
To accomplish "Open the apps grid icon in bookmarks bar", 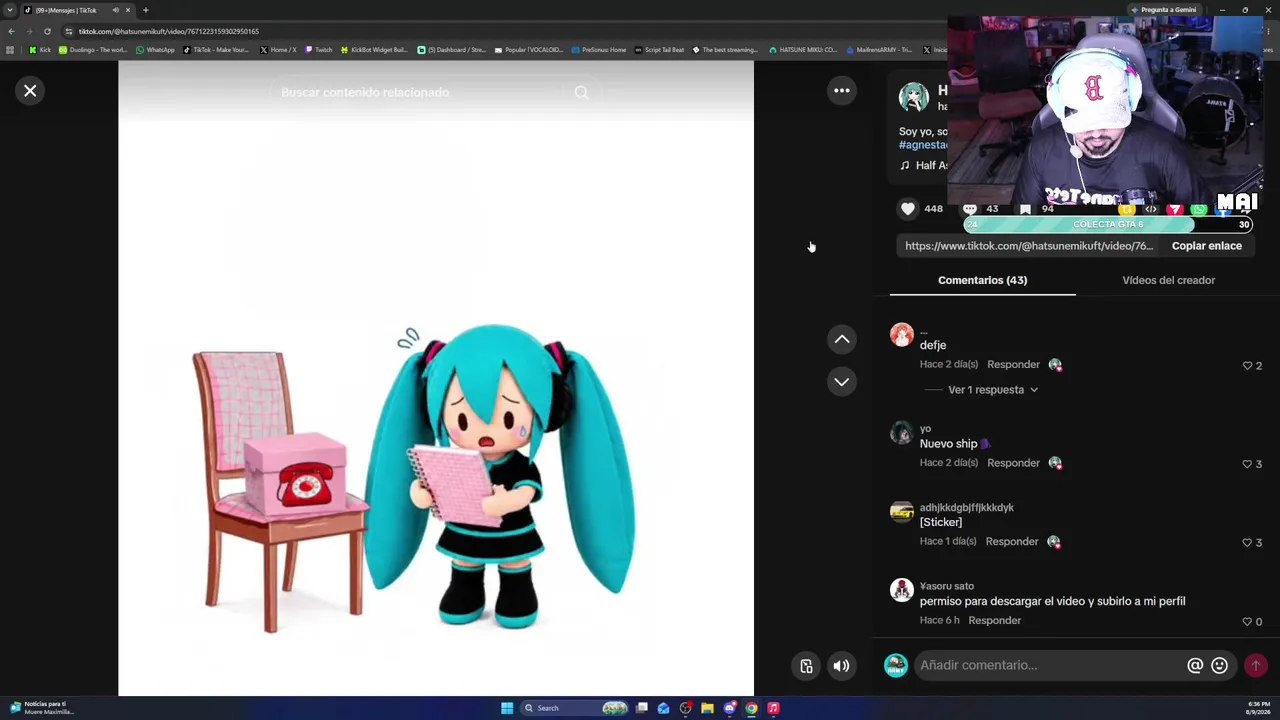I will [x=10, y=50].
